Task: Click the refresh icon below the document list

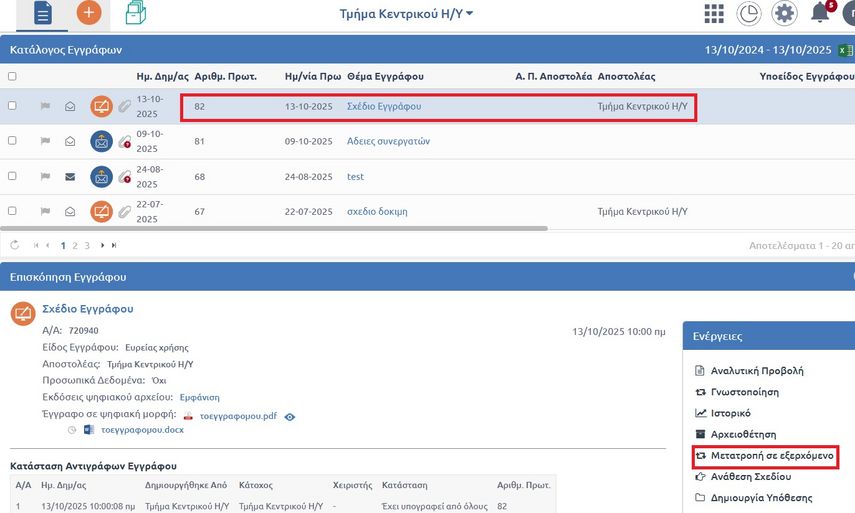Action: tap(14, 245)
